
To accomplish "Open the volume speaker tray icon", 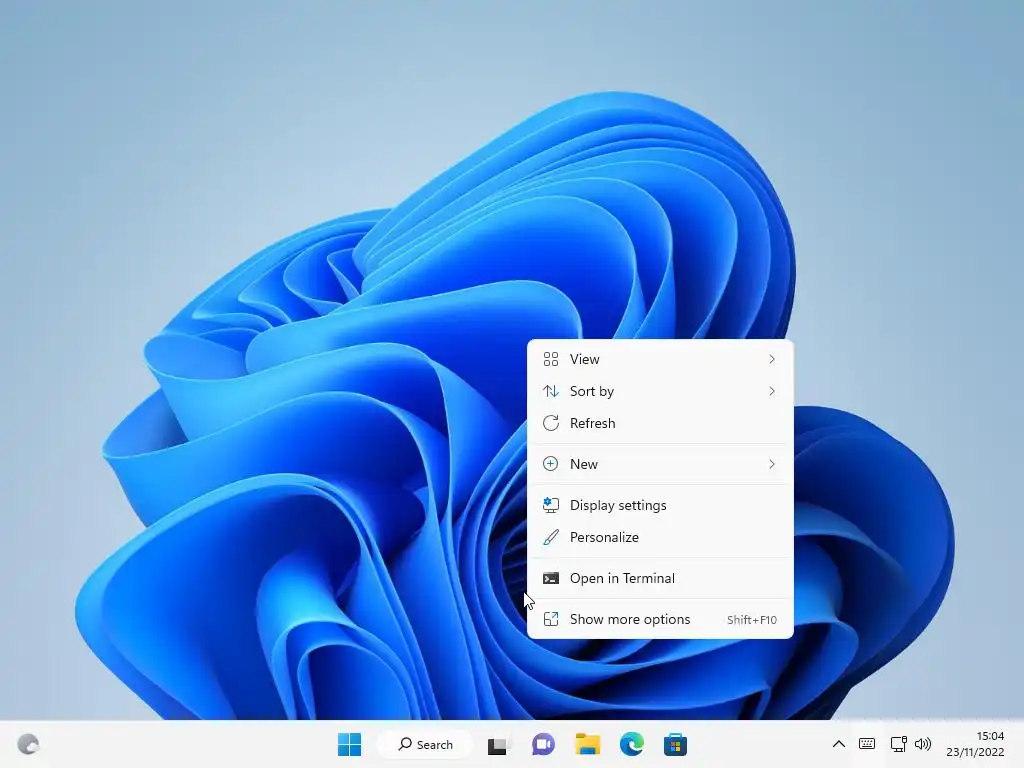I will 923,744.
